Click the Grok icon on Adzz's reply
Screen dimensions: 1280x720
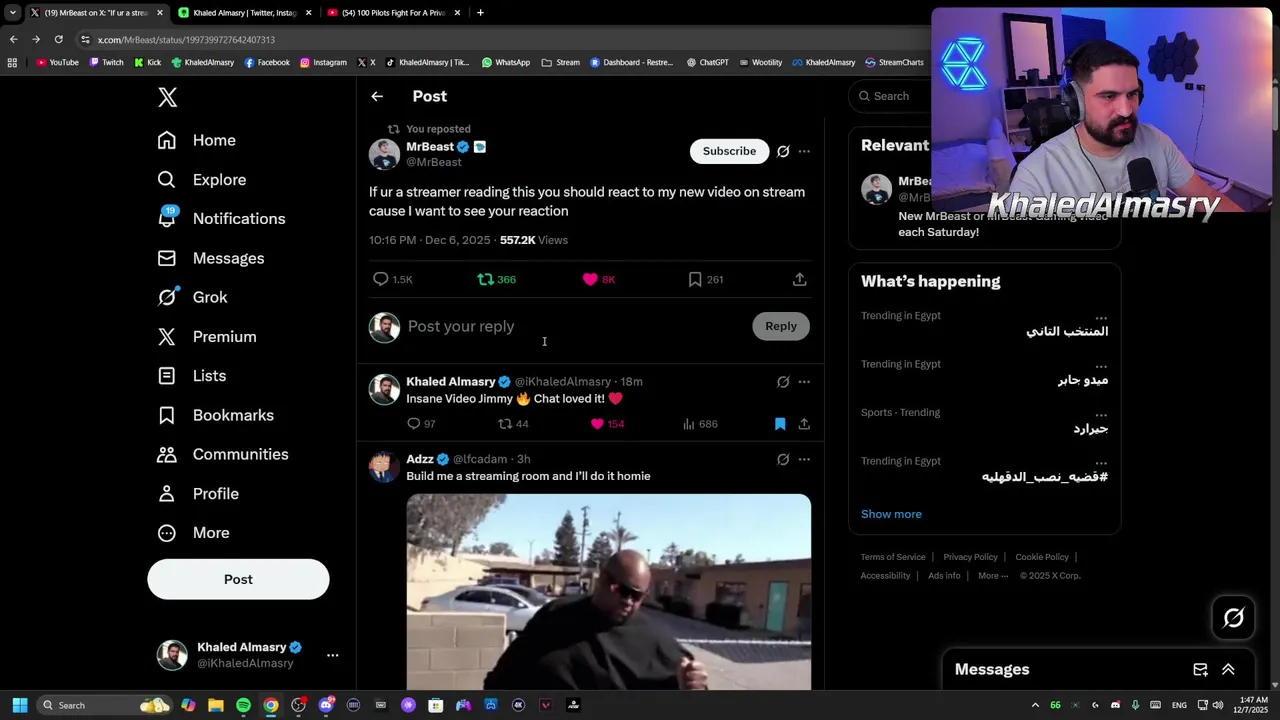coord(783,460)
